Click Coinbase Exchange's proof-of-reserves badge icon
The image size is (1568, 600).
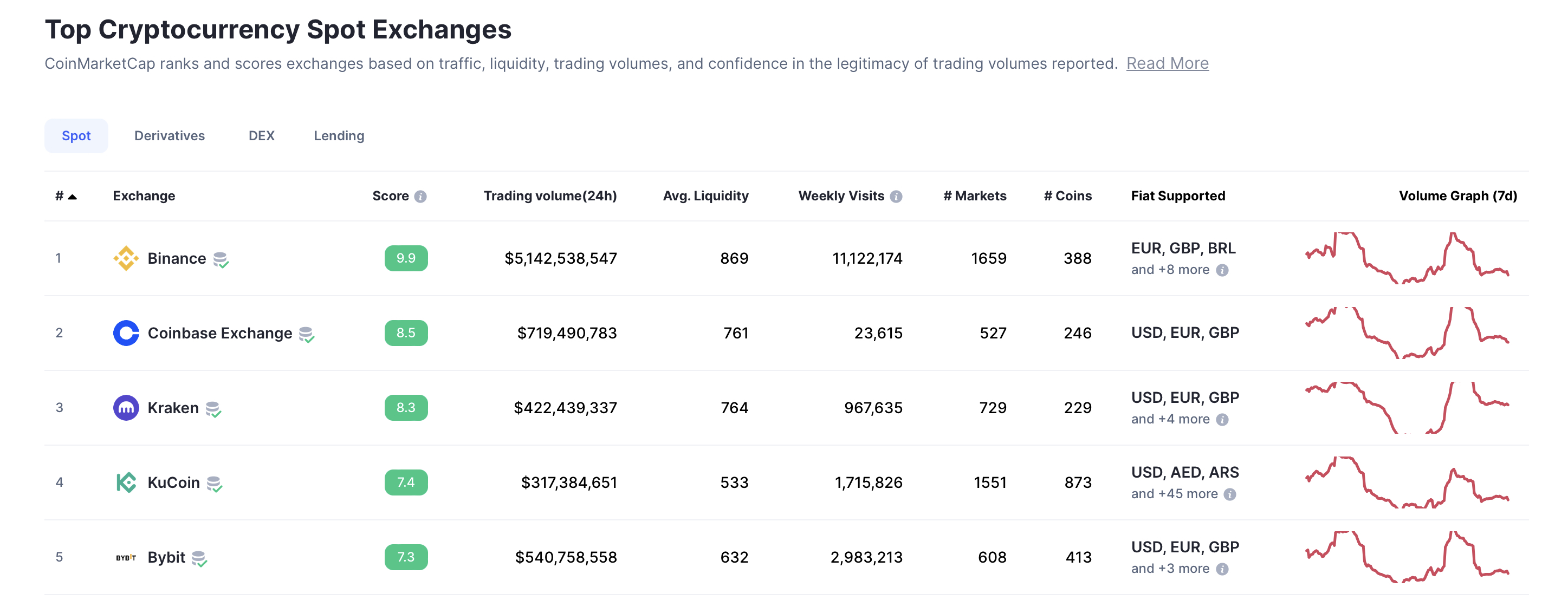tap(307, 335)
